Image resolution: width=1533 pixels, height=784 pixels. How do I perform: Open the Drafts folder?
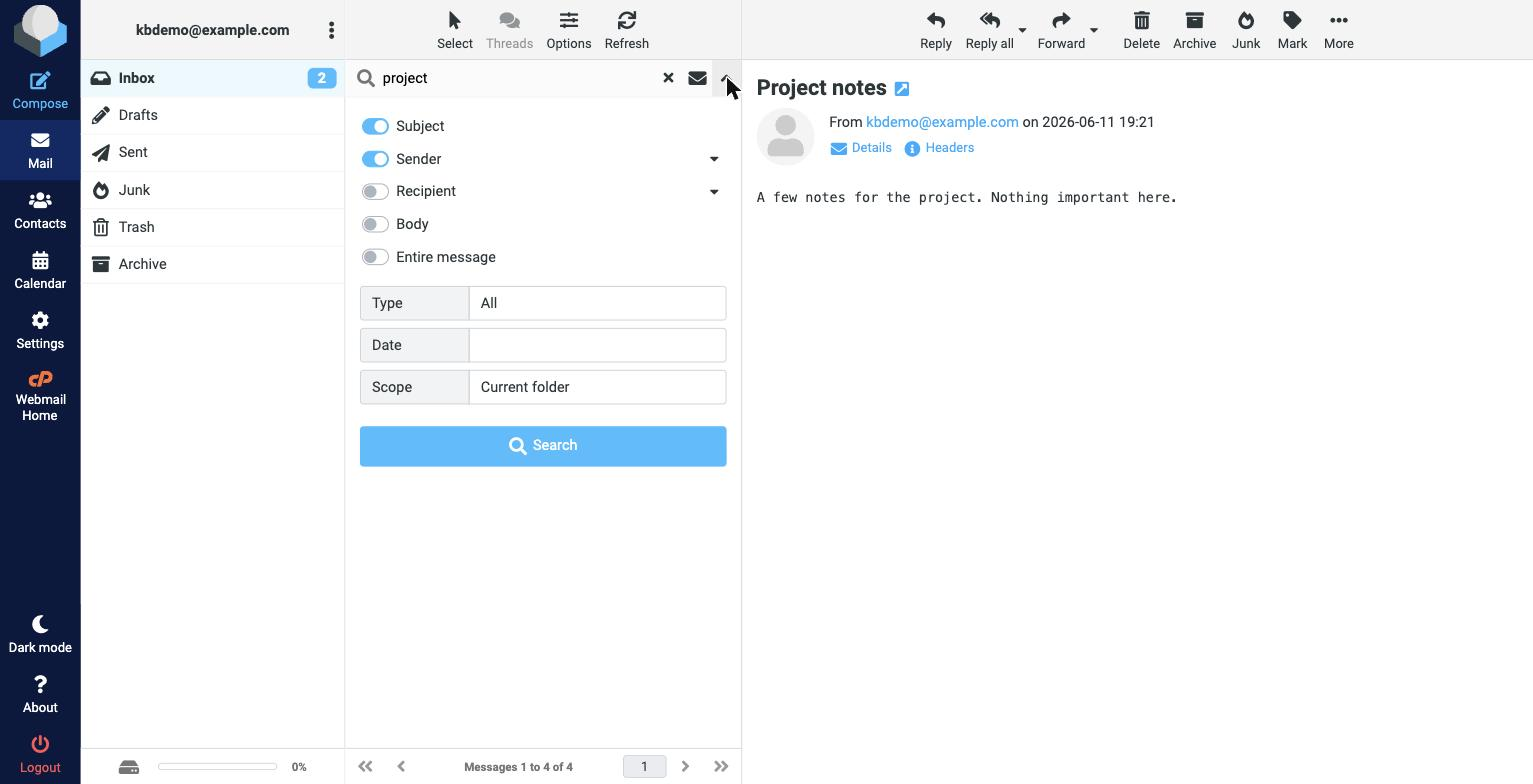click(212, 115)
